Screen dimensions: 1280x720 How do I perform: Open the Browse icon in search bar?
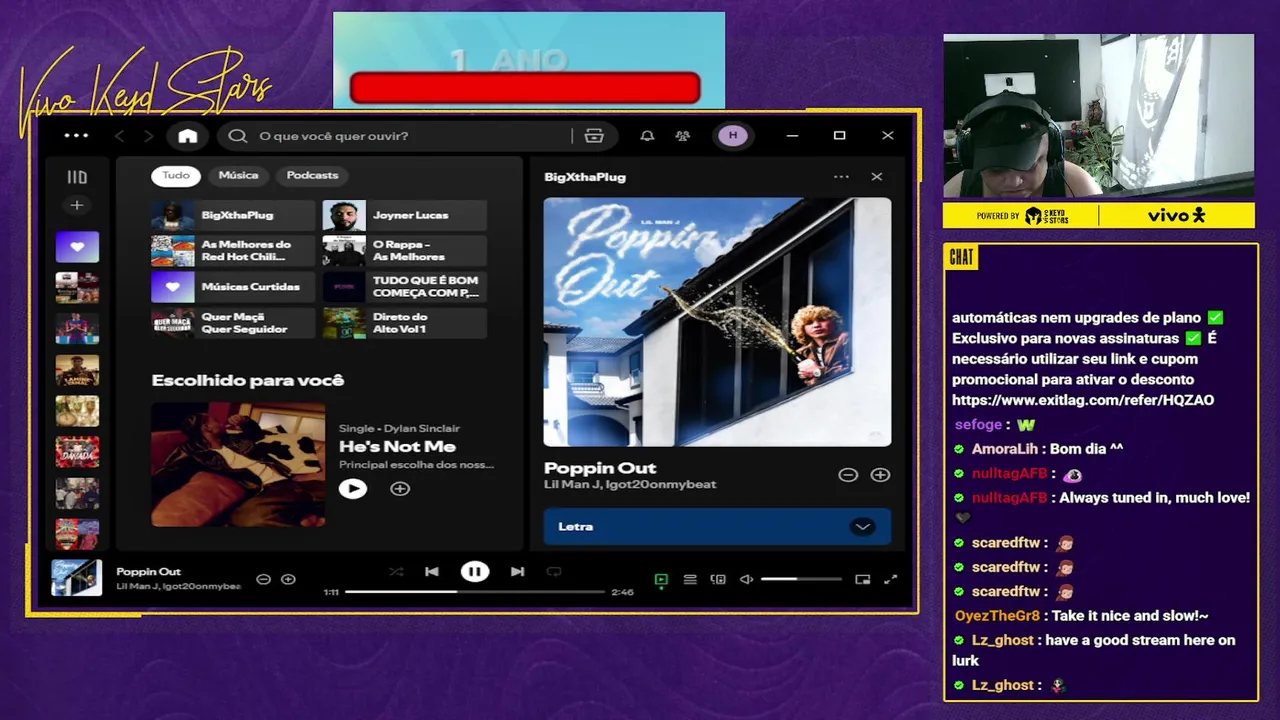point(594,136)
